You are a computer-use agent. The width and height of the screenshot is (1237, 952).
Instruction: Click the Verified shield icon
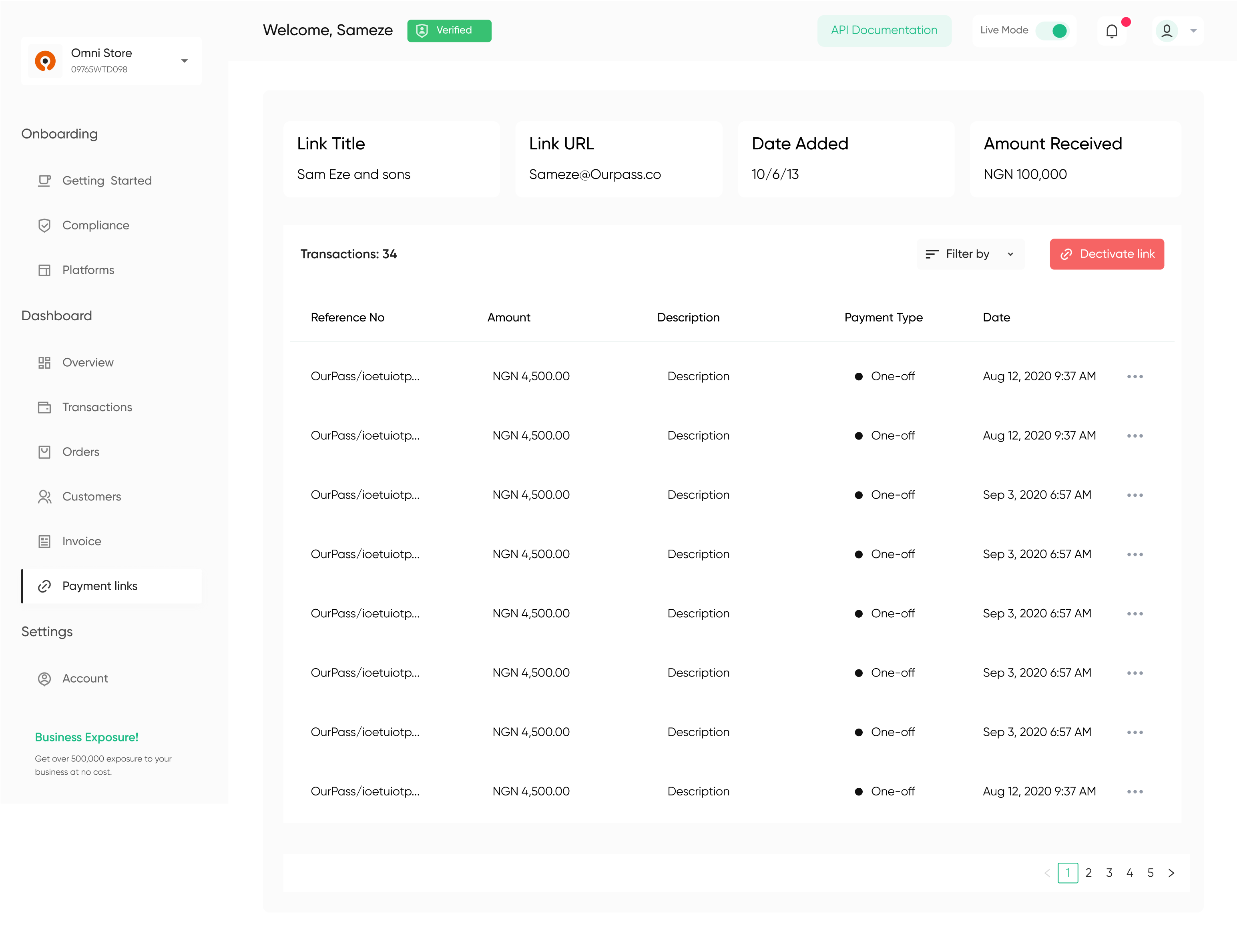(x=422, y=30)
